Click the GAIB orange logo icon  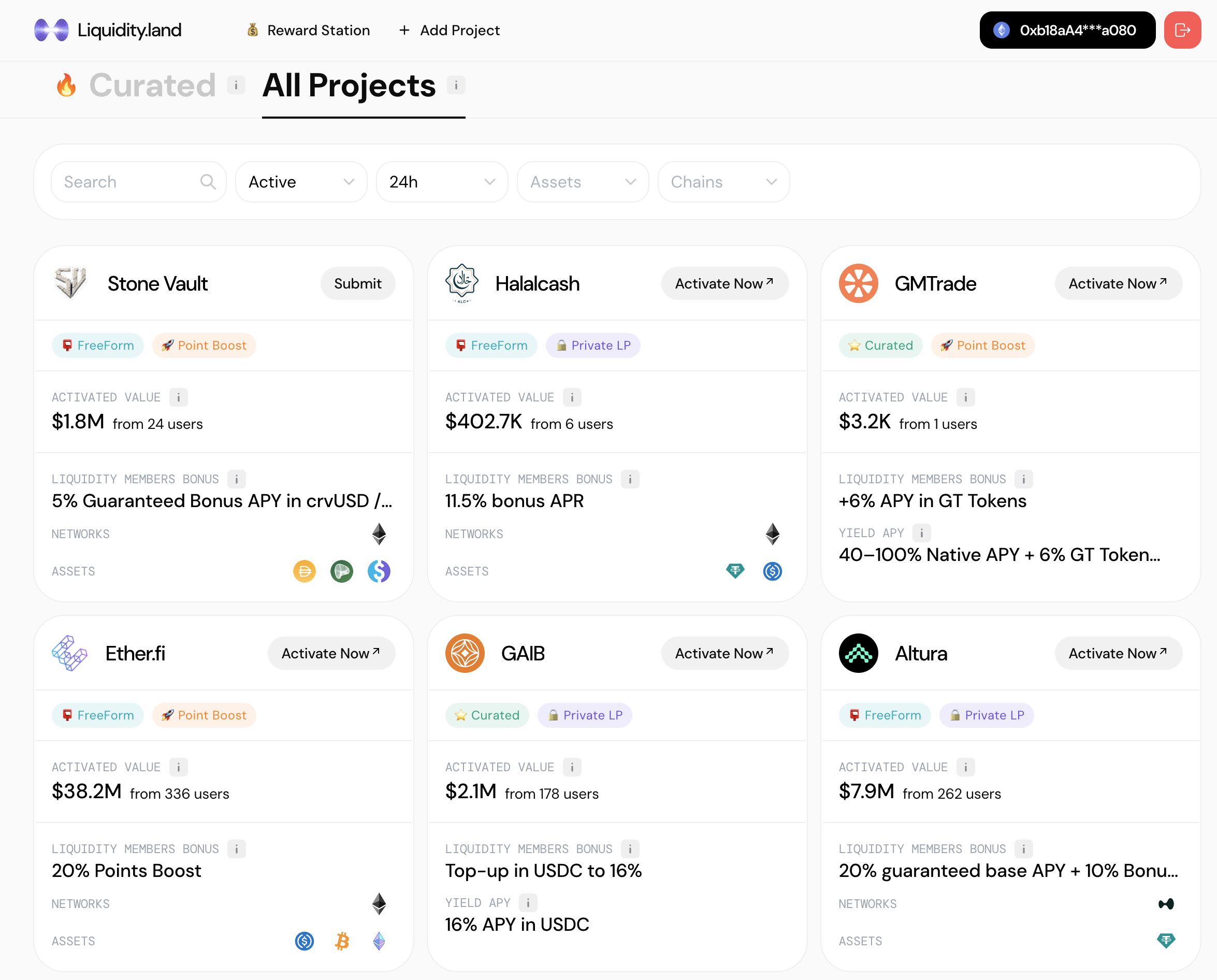point(465,653)
